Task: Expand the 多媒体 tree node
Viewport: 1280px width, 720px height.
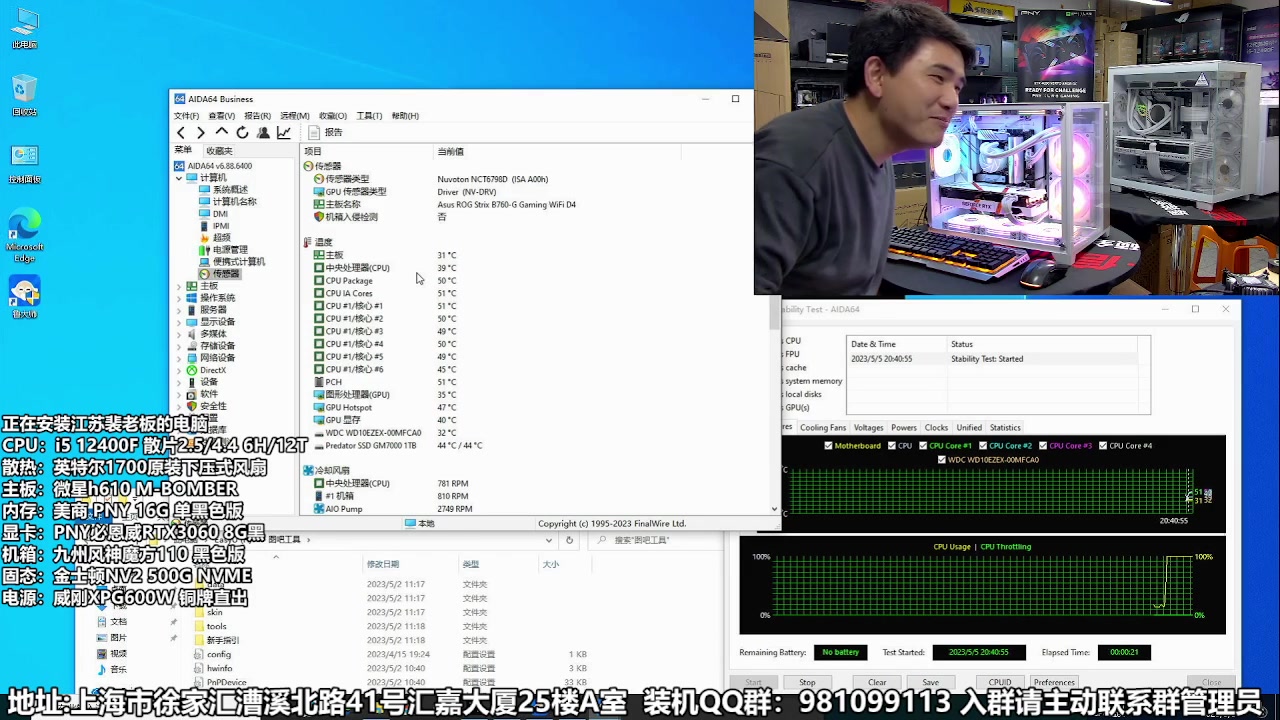Action: click(179, 334)
